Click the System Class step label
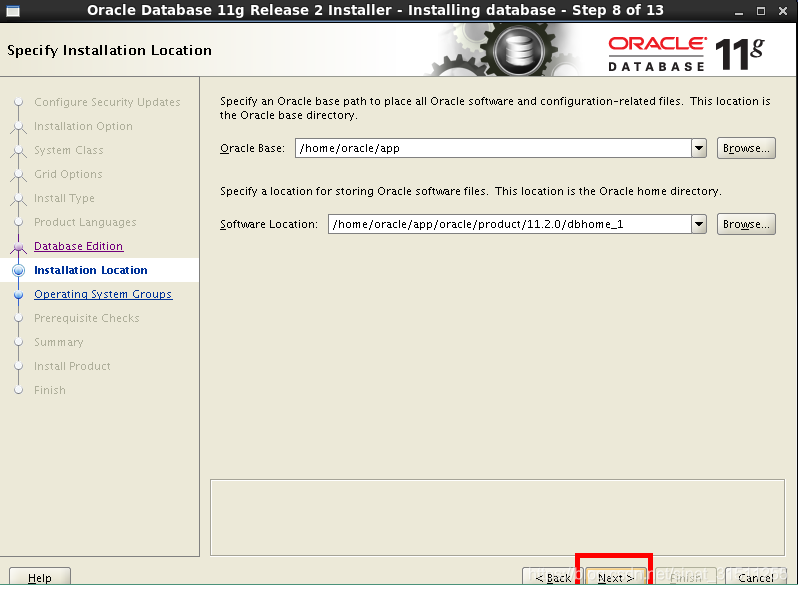The width and height of the screenshot is (798, 593). coord(69,150)
